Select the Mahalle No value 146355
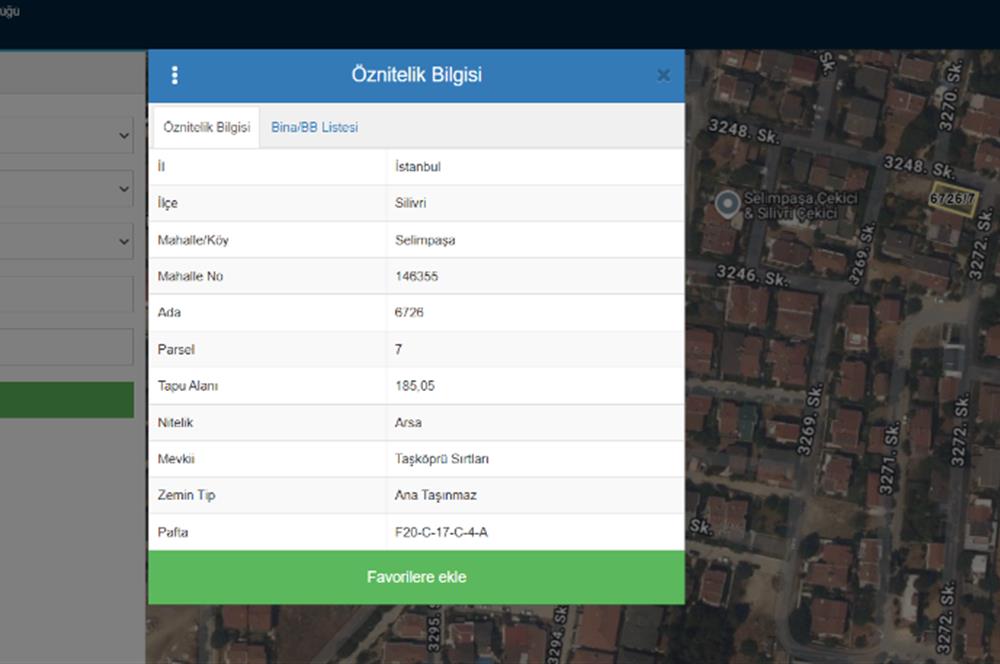1000x664 pixels. [x=416, y=277]
